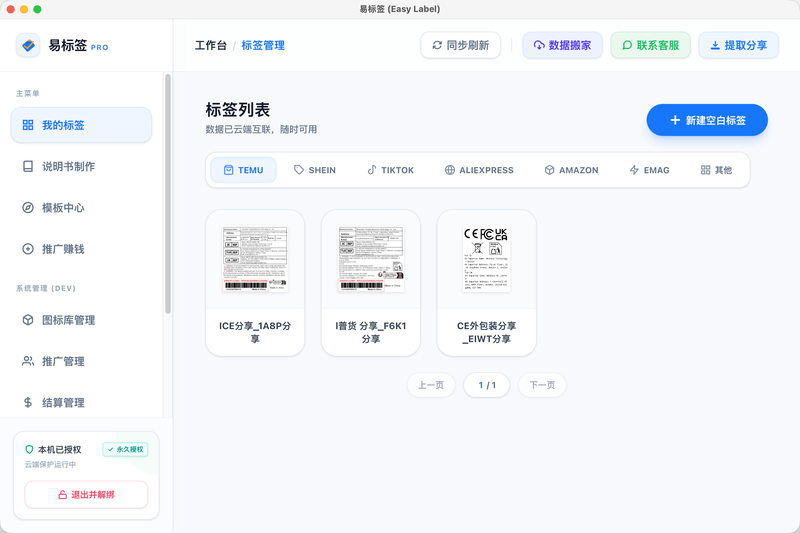Switch to the AMAZON tab

571,170
